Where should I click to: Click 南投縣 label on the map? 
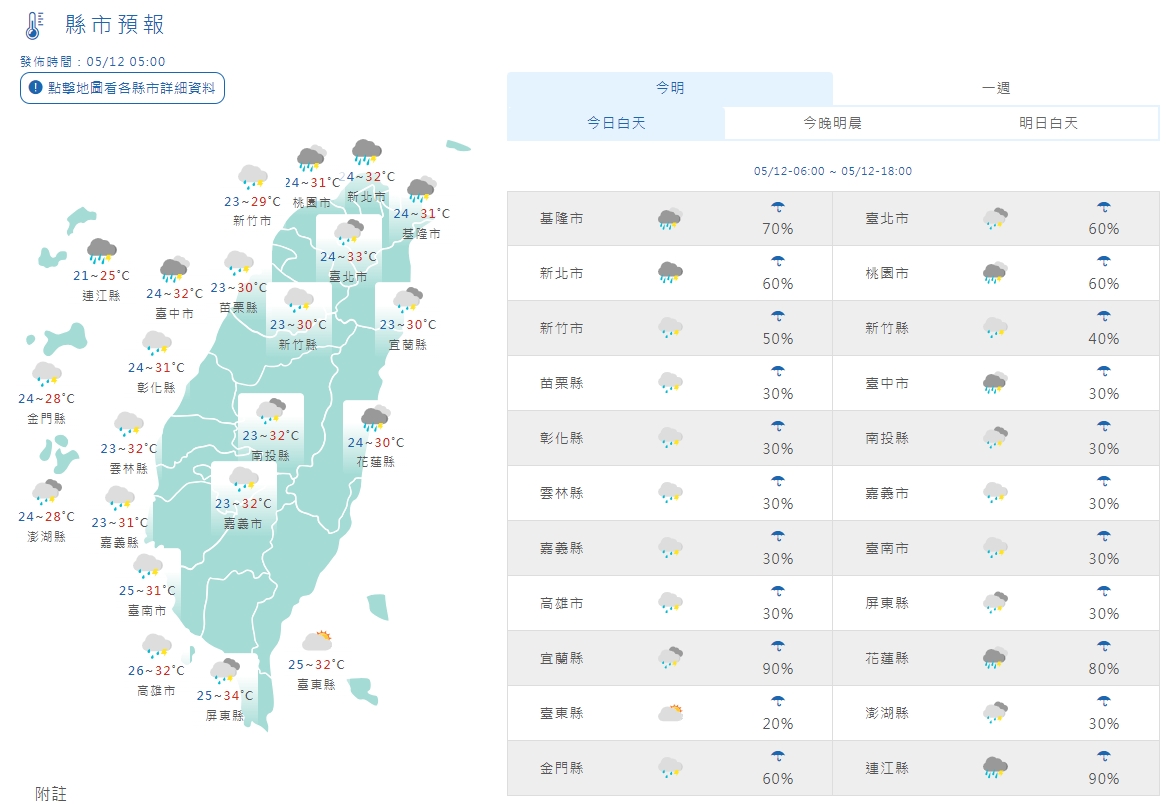tap(270, 456)
